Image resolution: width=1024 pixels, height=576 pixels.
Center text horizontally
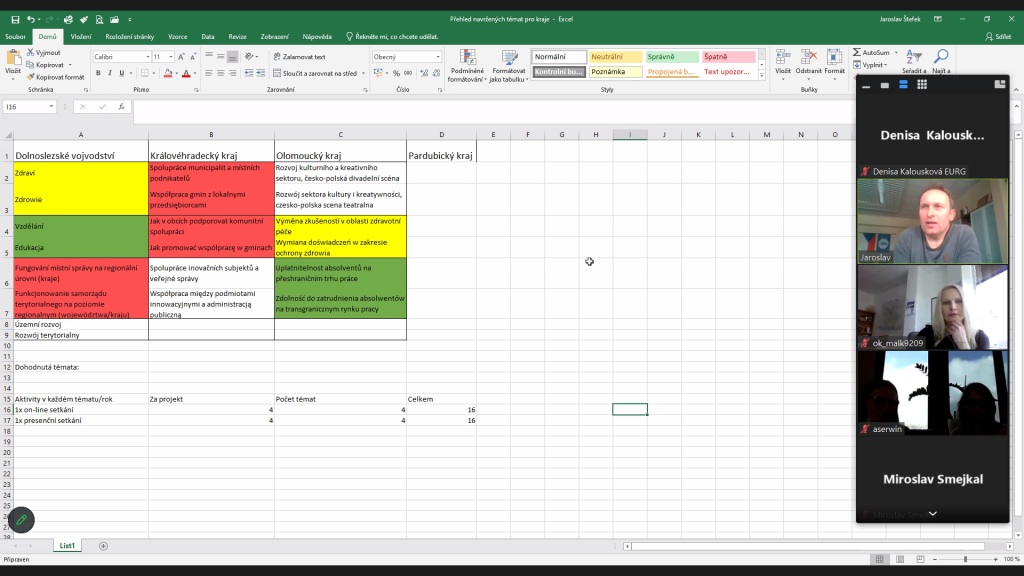221,73
